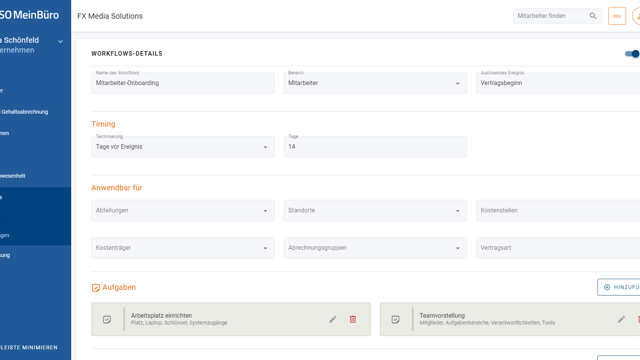Click the Anwendbar für heading
Image resolution: width=640 pixels, height=360 pixels.
(x=117, y=187)
